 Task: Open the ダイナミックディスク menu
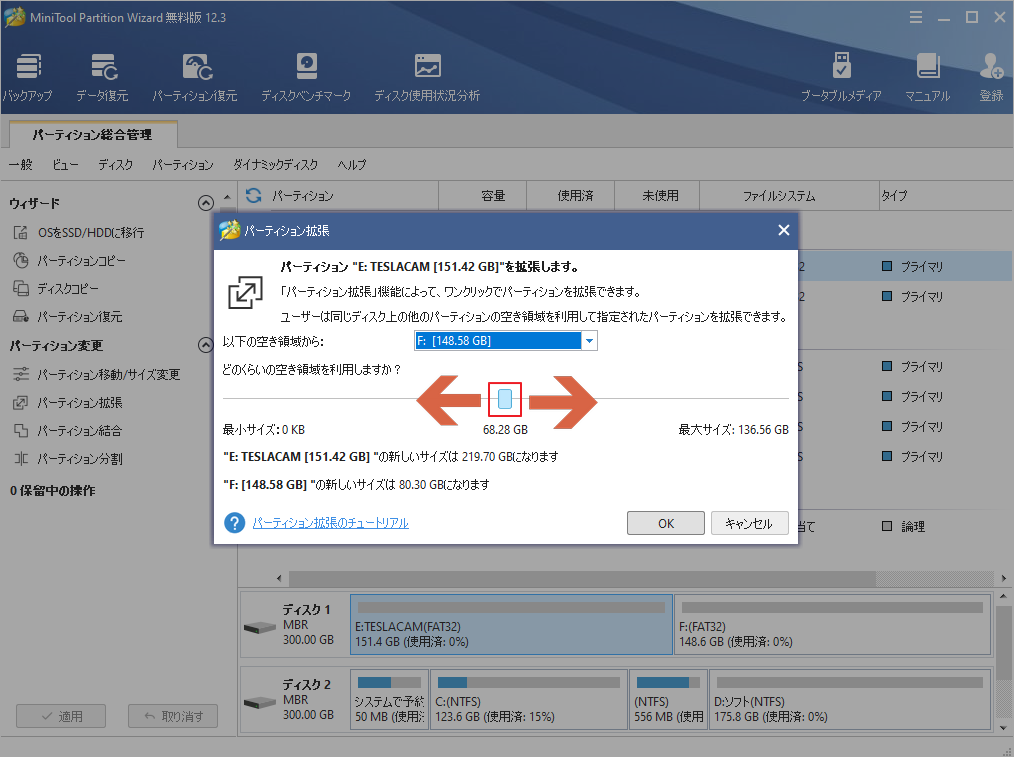275,165
